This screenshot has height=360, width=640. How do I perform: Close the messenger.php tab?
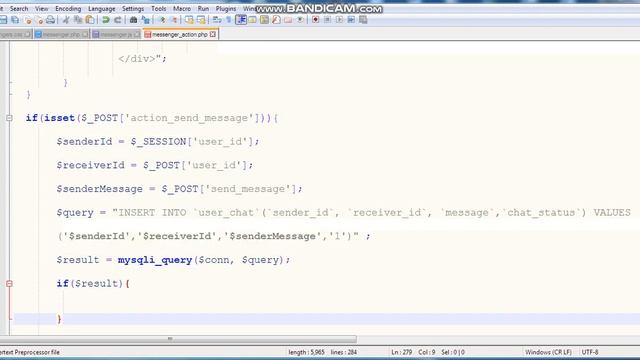point(85,35)
